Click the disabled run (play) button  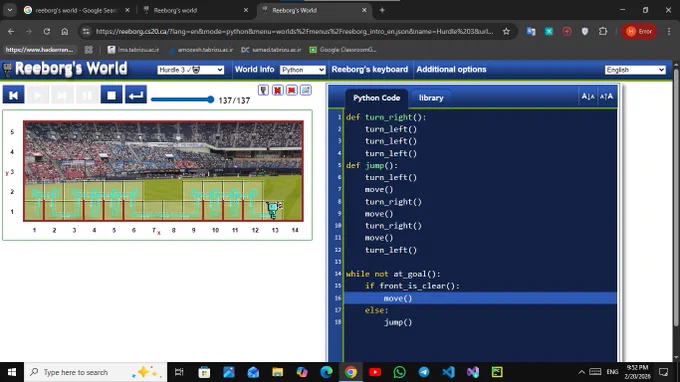[x=38, y=95]
